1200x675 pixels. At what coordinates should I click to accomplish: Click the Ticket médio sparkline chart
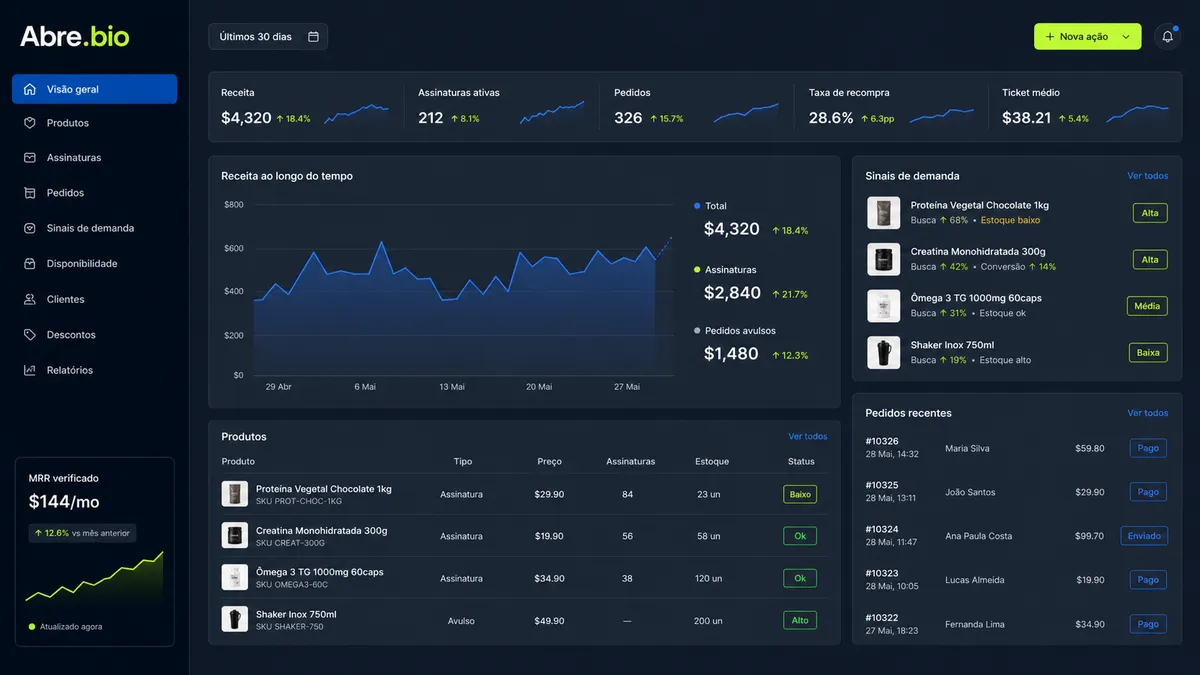pos(1137,113)
